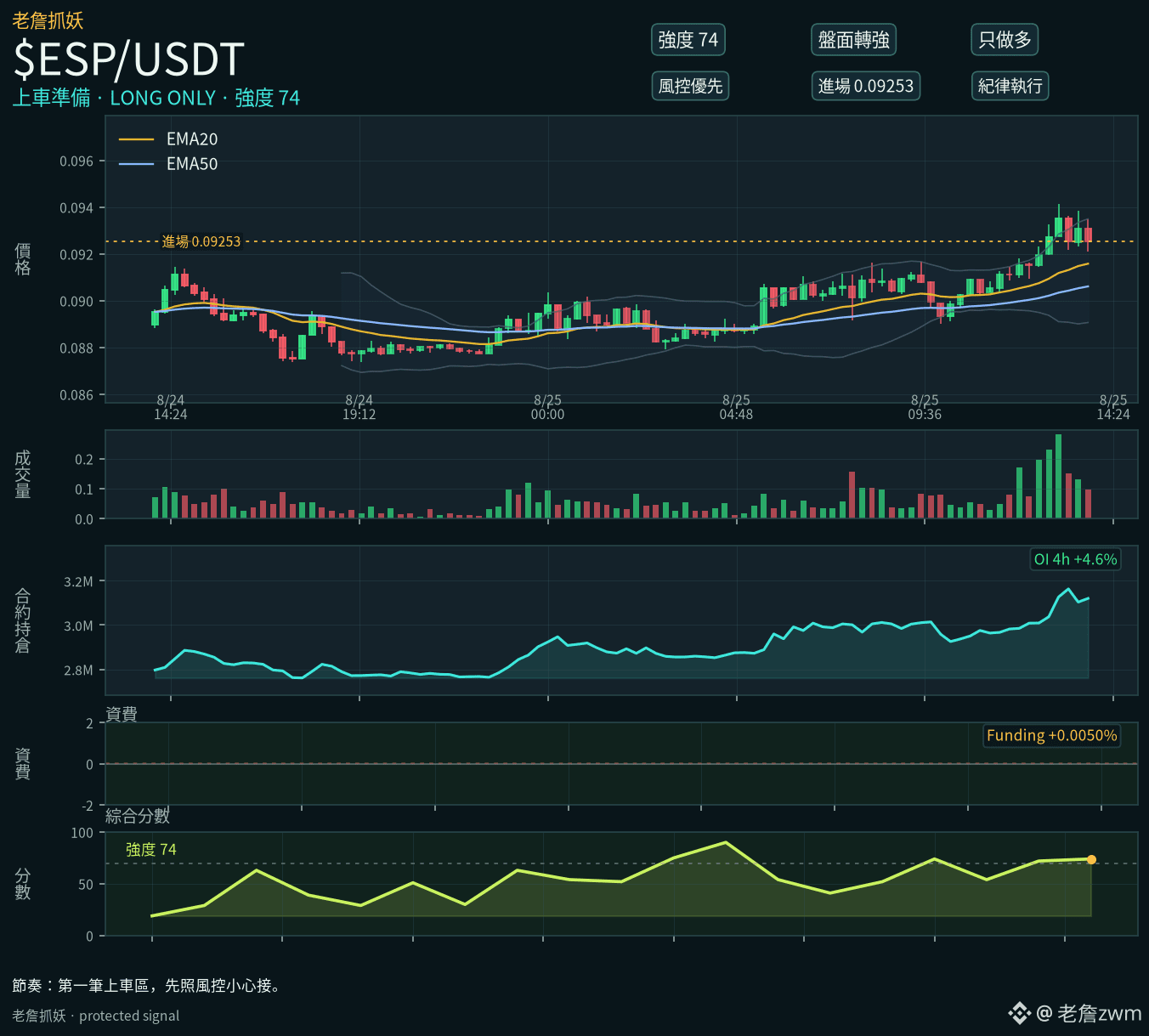Click the 0.0 volume axis label
This screenshot has height=1036, width=1149.
point(84,519)
